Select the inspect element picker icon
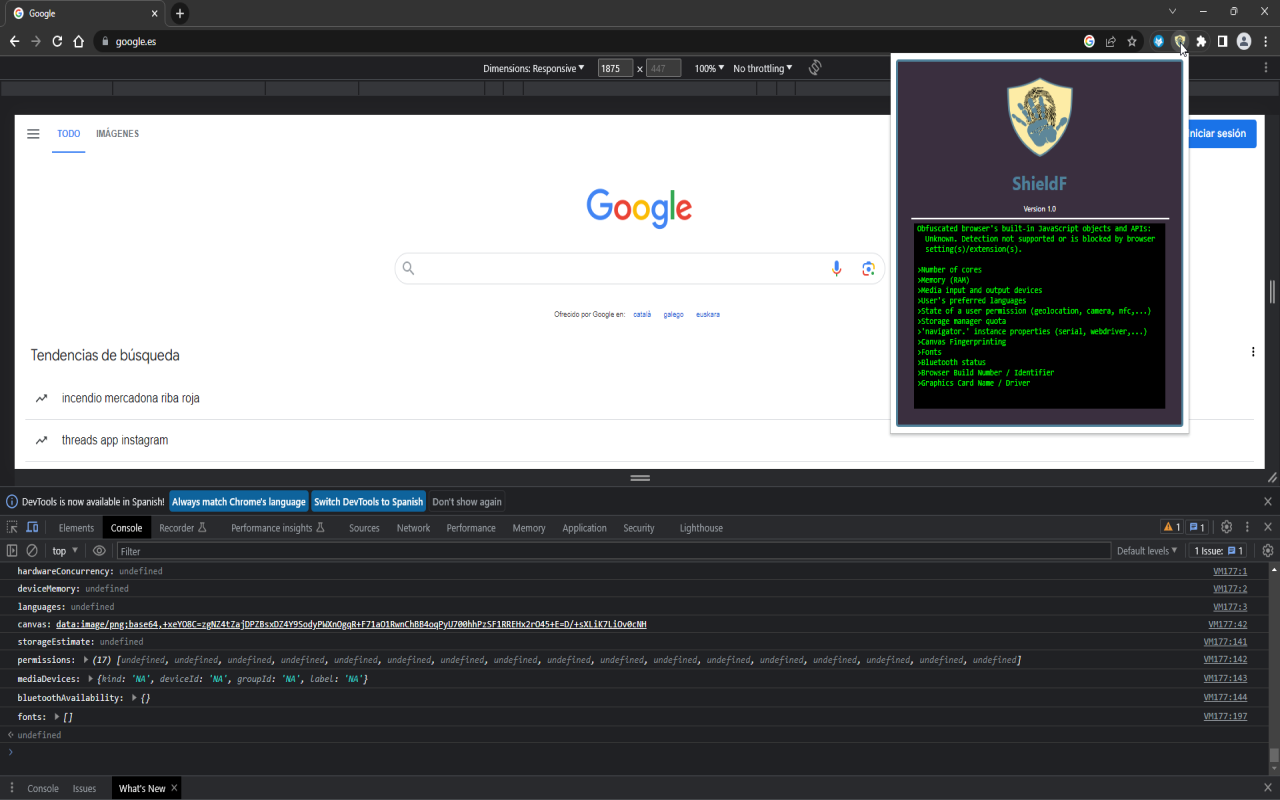The height and width of the screenshot is (800, 1280). point(12,528)
